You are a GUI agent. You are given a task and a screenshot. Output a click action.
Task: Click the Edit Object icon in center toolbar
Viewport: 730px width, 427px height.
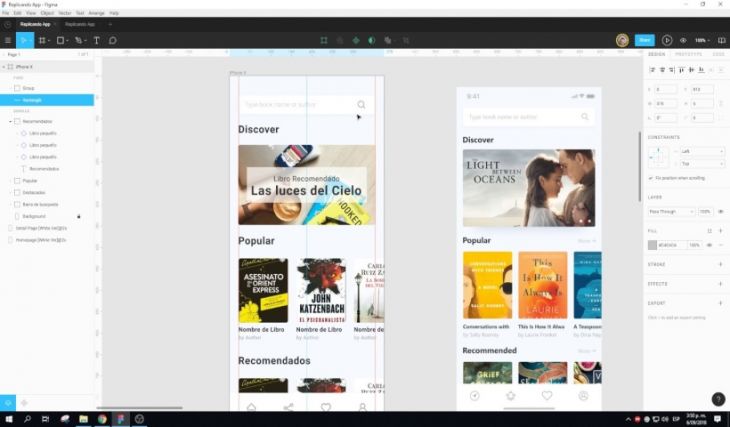[x=324, y=41]
